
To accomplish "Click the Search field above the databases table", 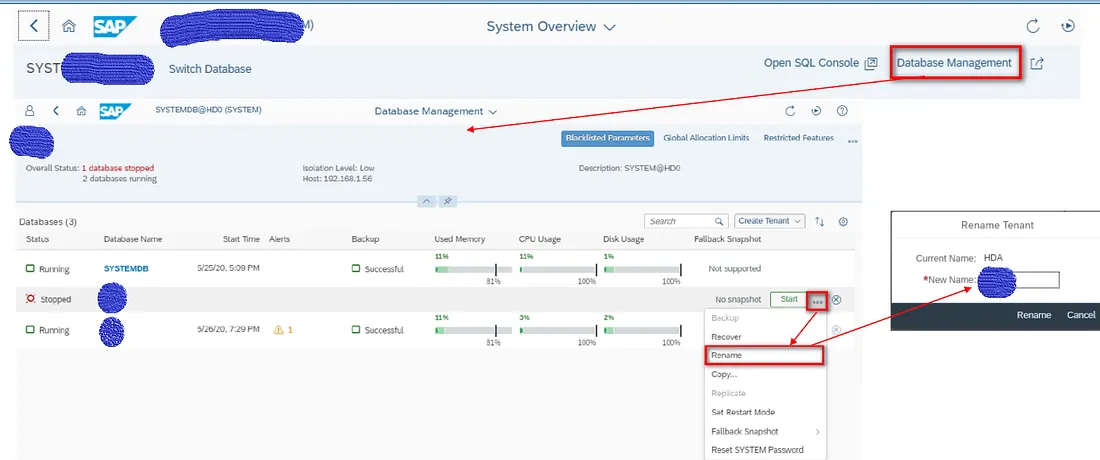I will 685,221.
